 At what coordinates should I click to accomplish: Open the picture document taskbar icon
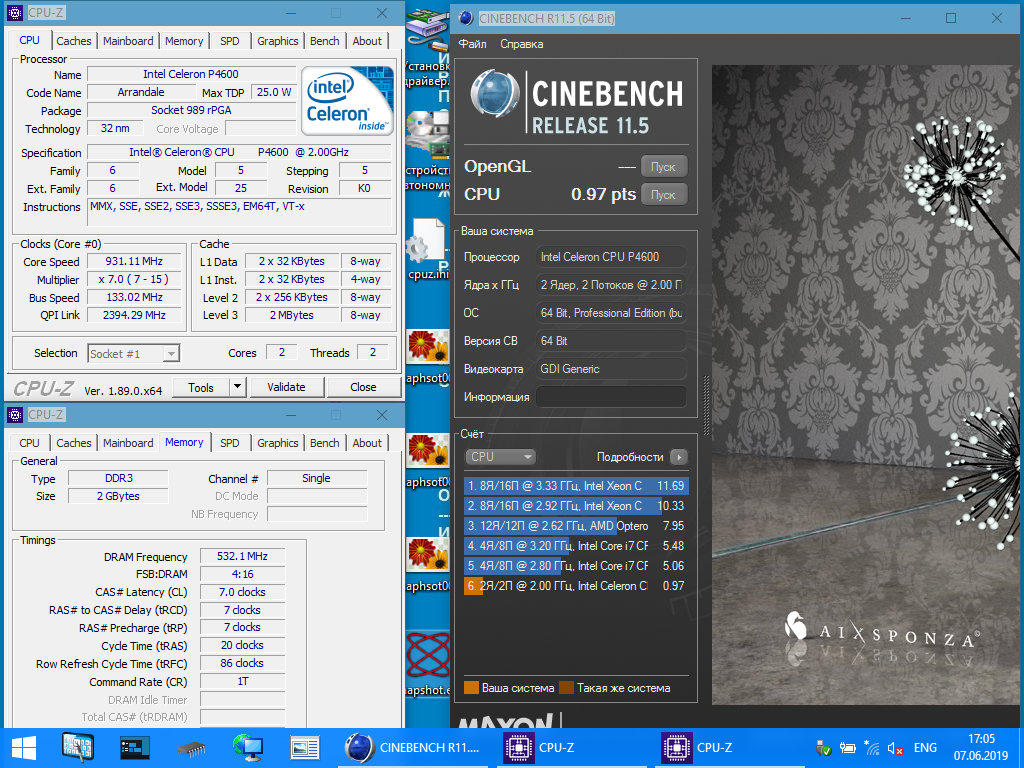(304, 748)
